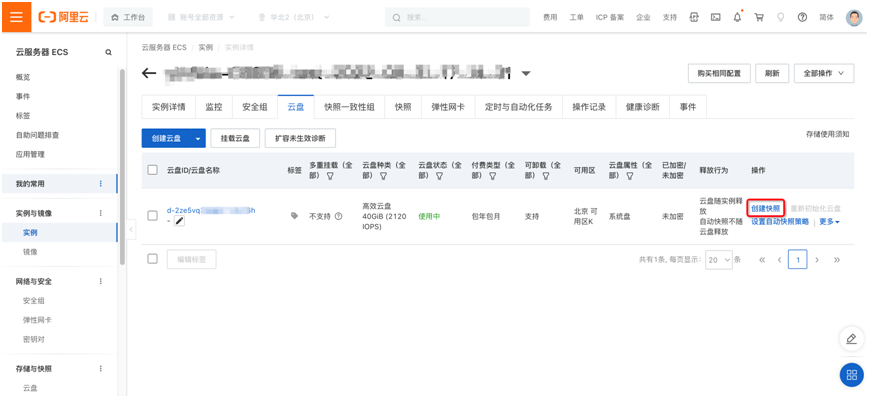Go to the last page
This screenshot has width=869, height=398.
pyautogui.click(x=837, y=259)
